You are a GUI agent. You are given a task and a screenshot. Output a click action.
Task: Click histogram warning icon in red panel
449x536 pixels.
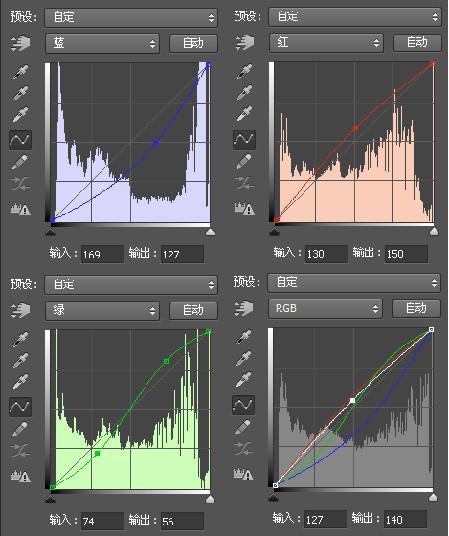coord(245,208)
